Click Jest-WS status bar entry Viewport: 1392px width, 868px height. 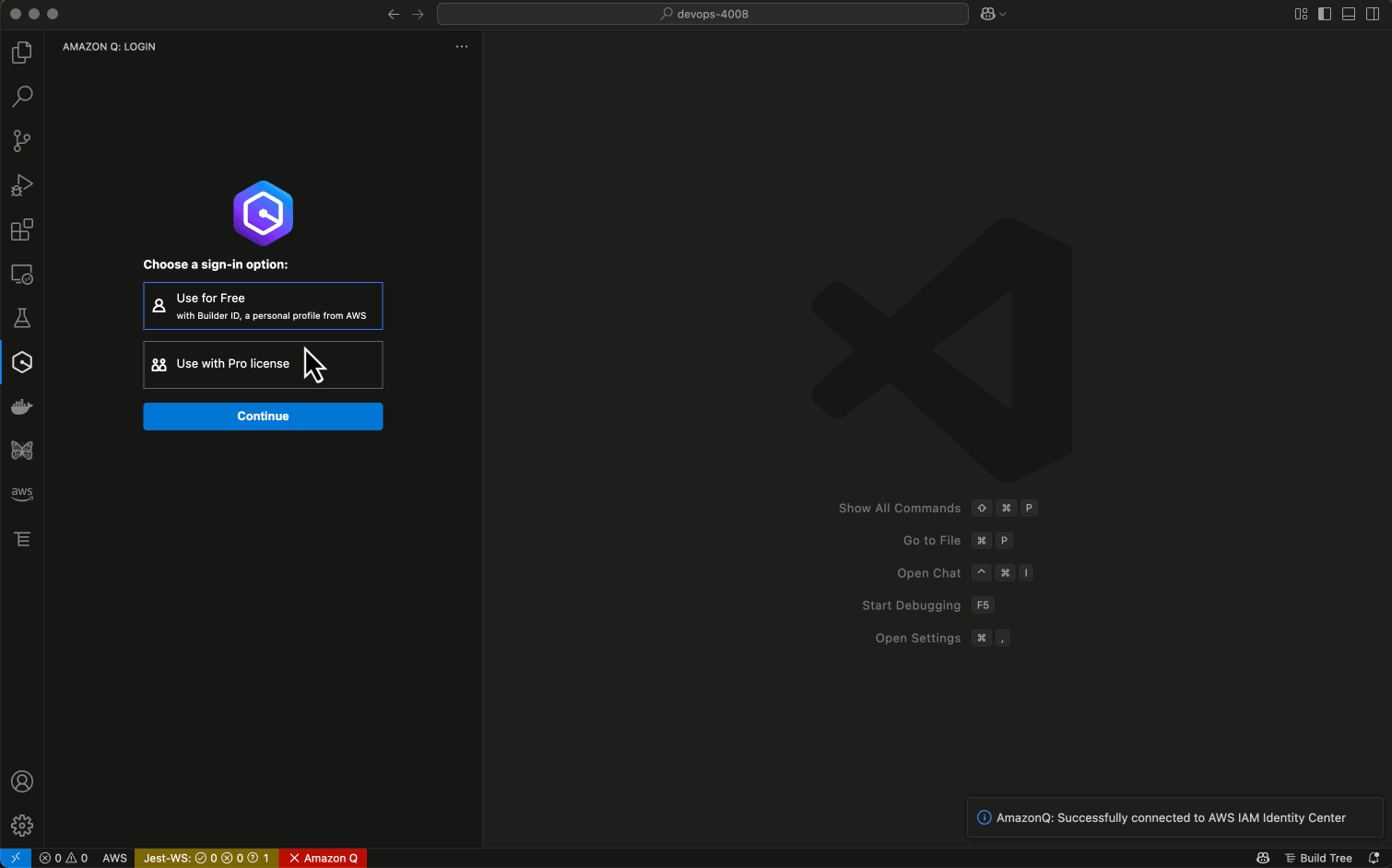(x=206, y=858)
